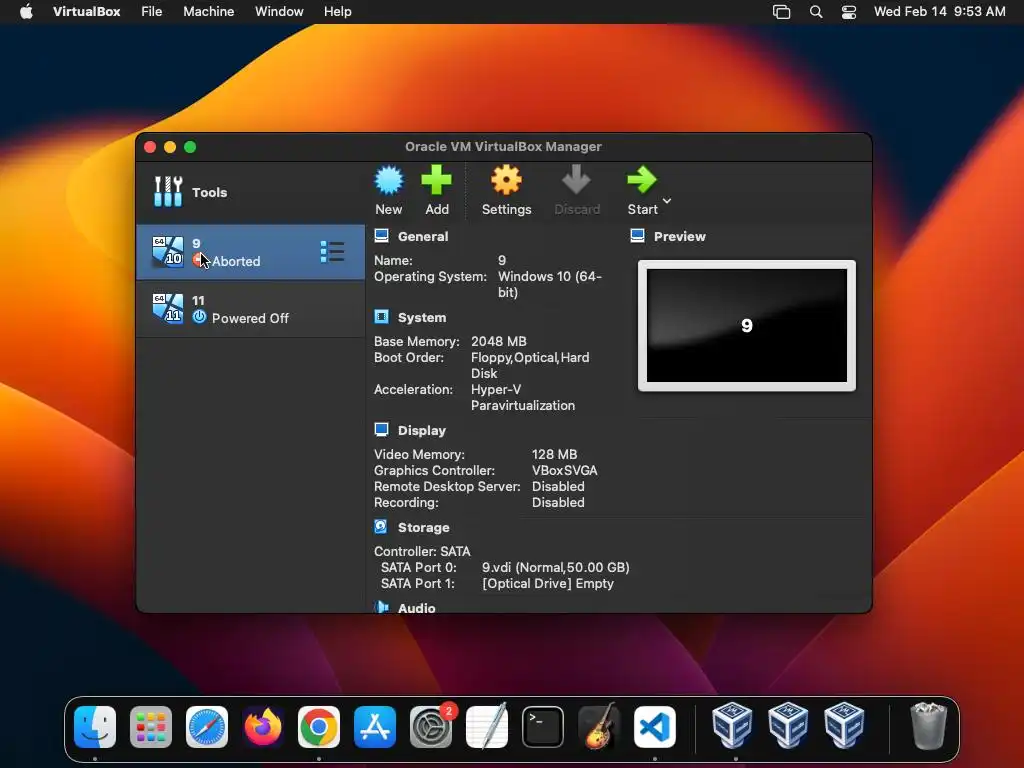Click the '2048 MB' base memory value
Screen dimensions: 1024x768
(498, 342)
